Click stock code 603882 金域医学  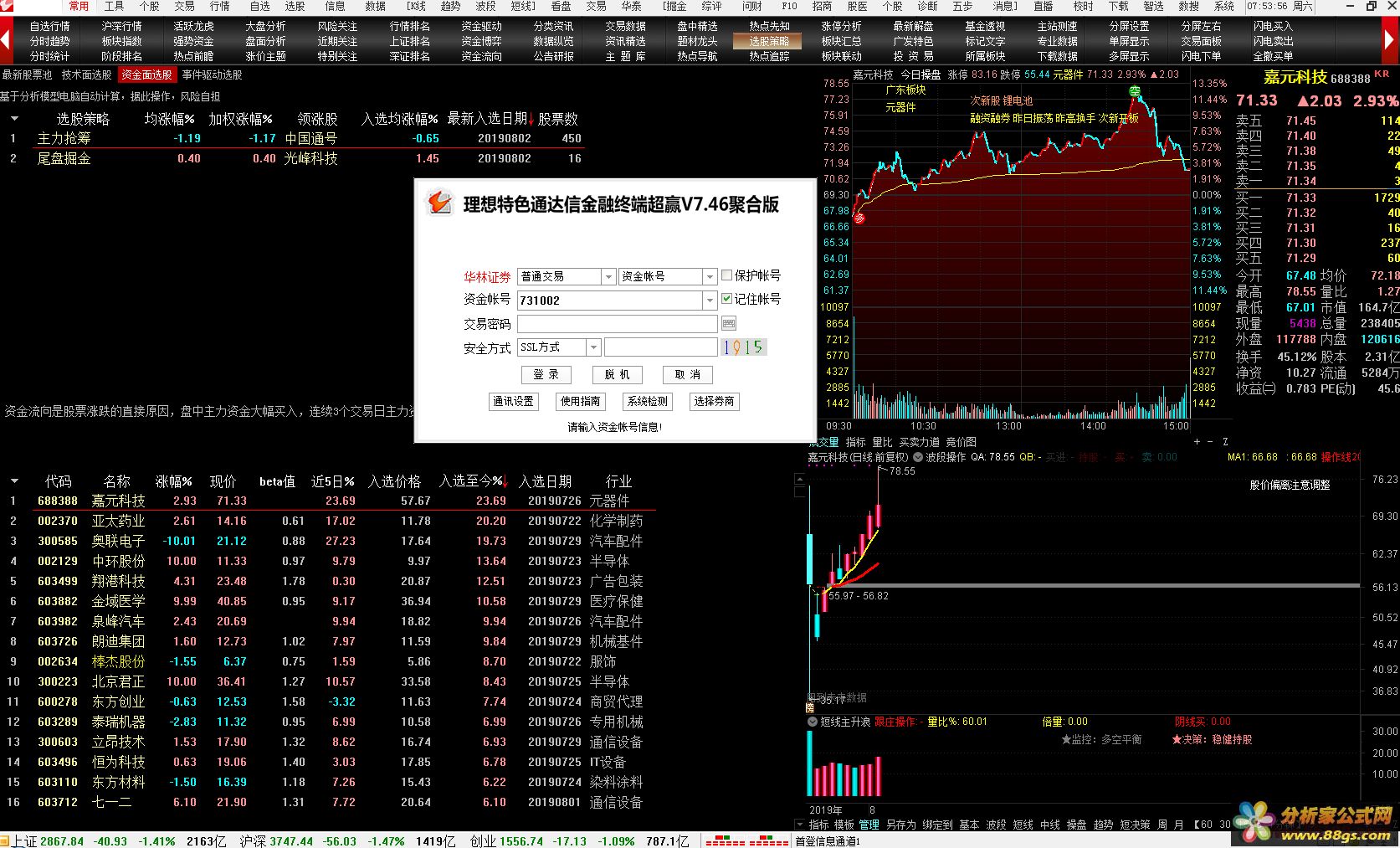tap(58, 601)
